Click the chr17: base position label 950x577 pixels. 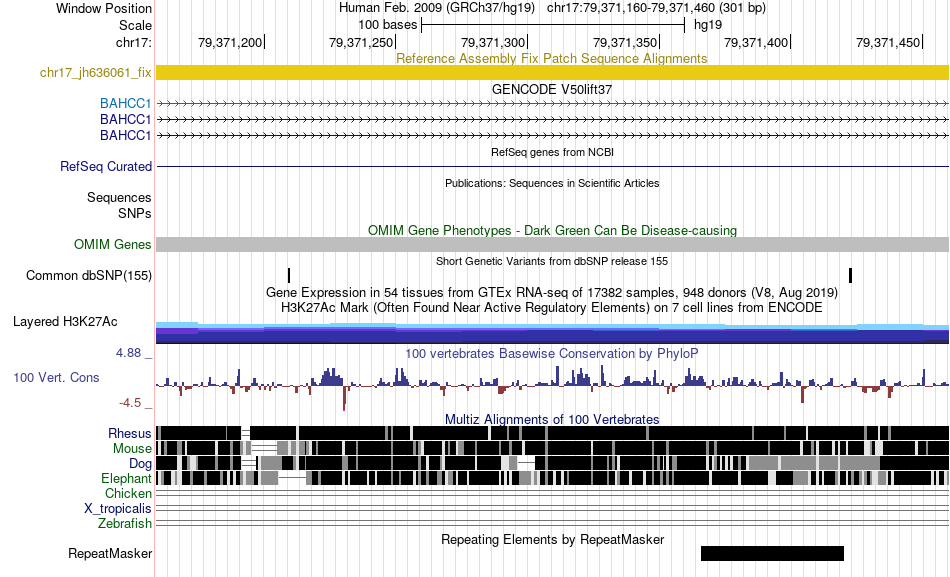133,42
